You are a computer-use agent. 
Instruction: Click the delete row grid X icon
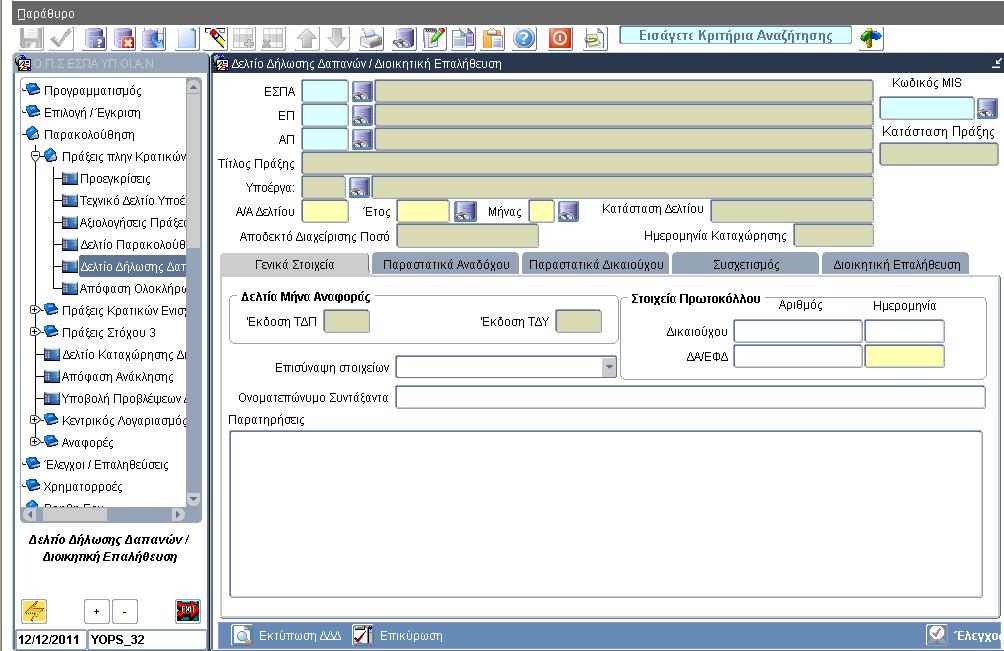[273, 39]
